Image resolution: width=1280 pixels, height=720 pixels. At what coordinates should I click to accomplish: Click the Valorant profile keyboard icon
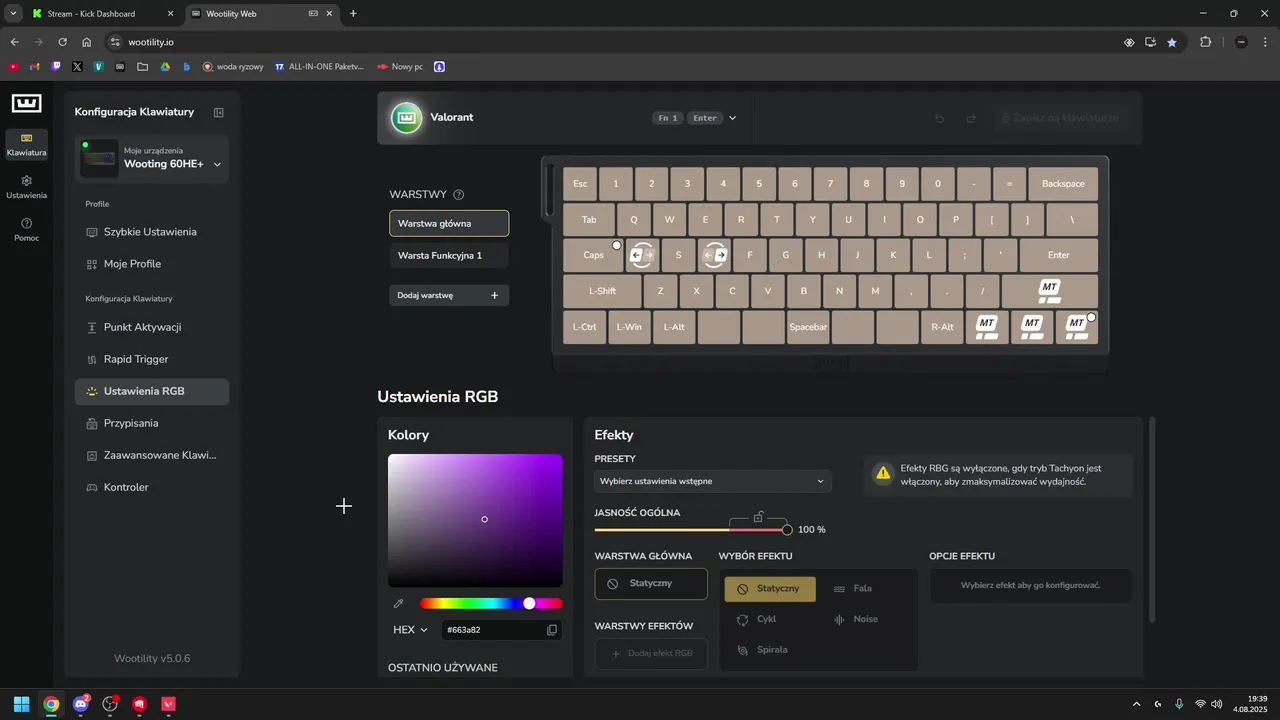click(406, 118)
